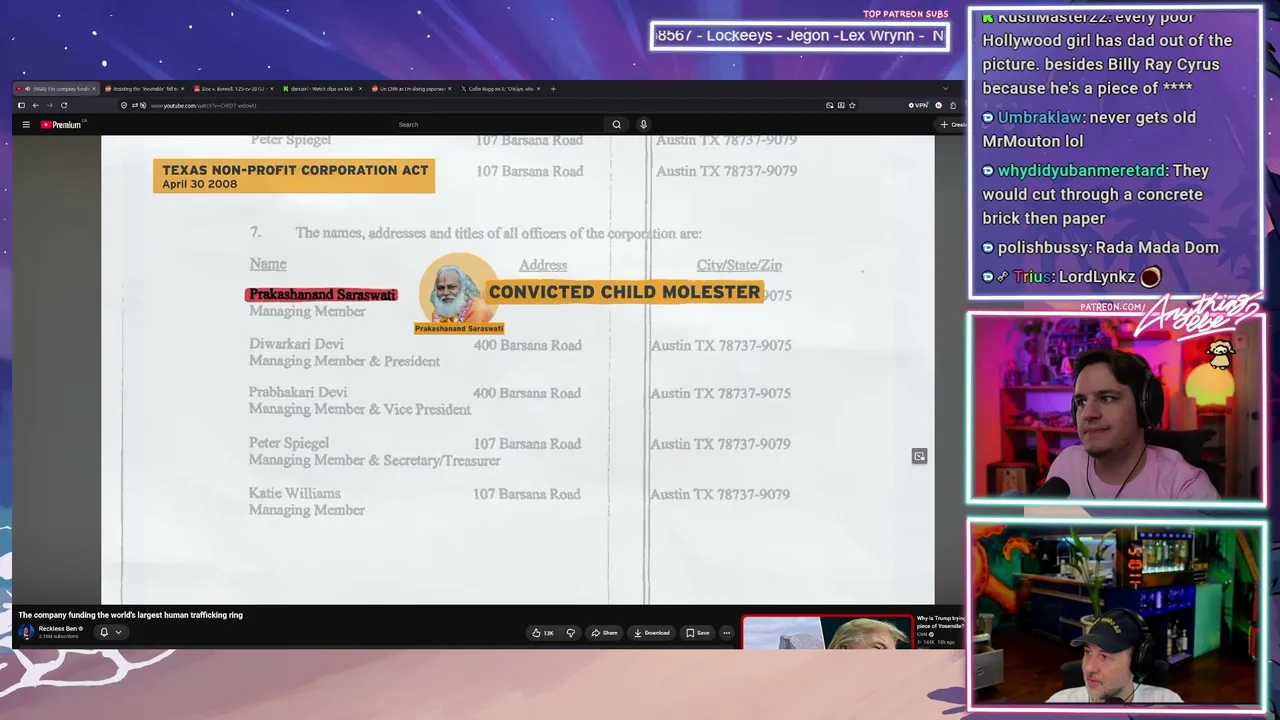
Task: Open the Reckless Ben channel name link
Action: click(59, 629)
